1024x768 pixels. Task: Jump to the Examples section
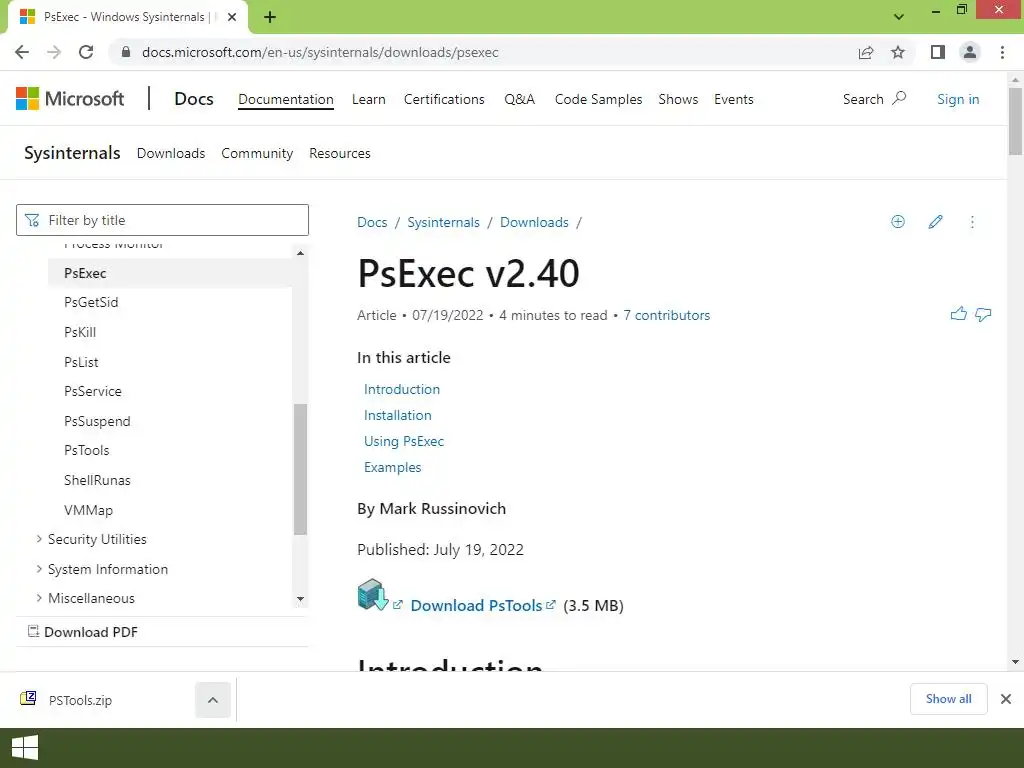click(392, 467)
